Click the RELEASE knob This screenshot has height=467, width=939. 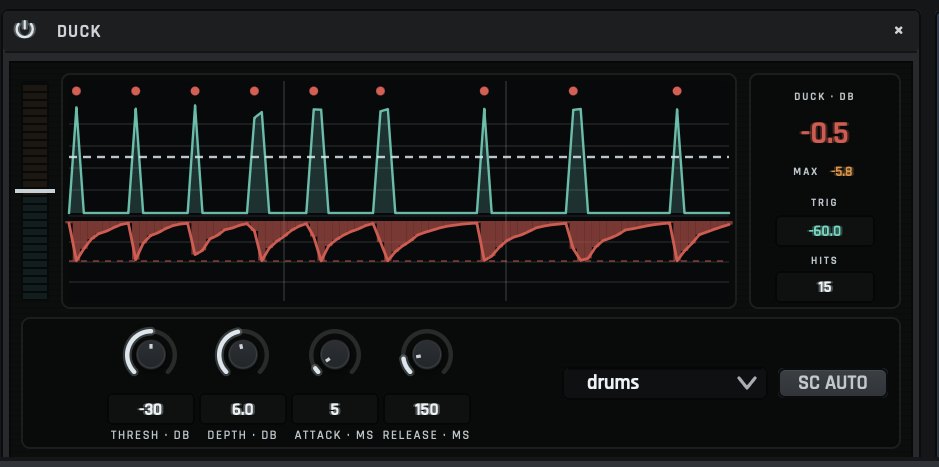tap(426, 354)
